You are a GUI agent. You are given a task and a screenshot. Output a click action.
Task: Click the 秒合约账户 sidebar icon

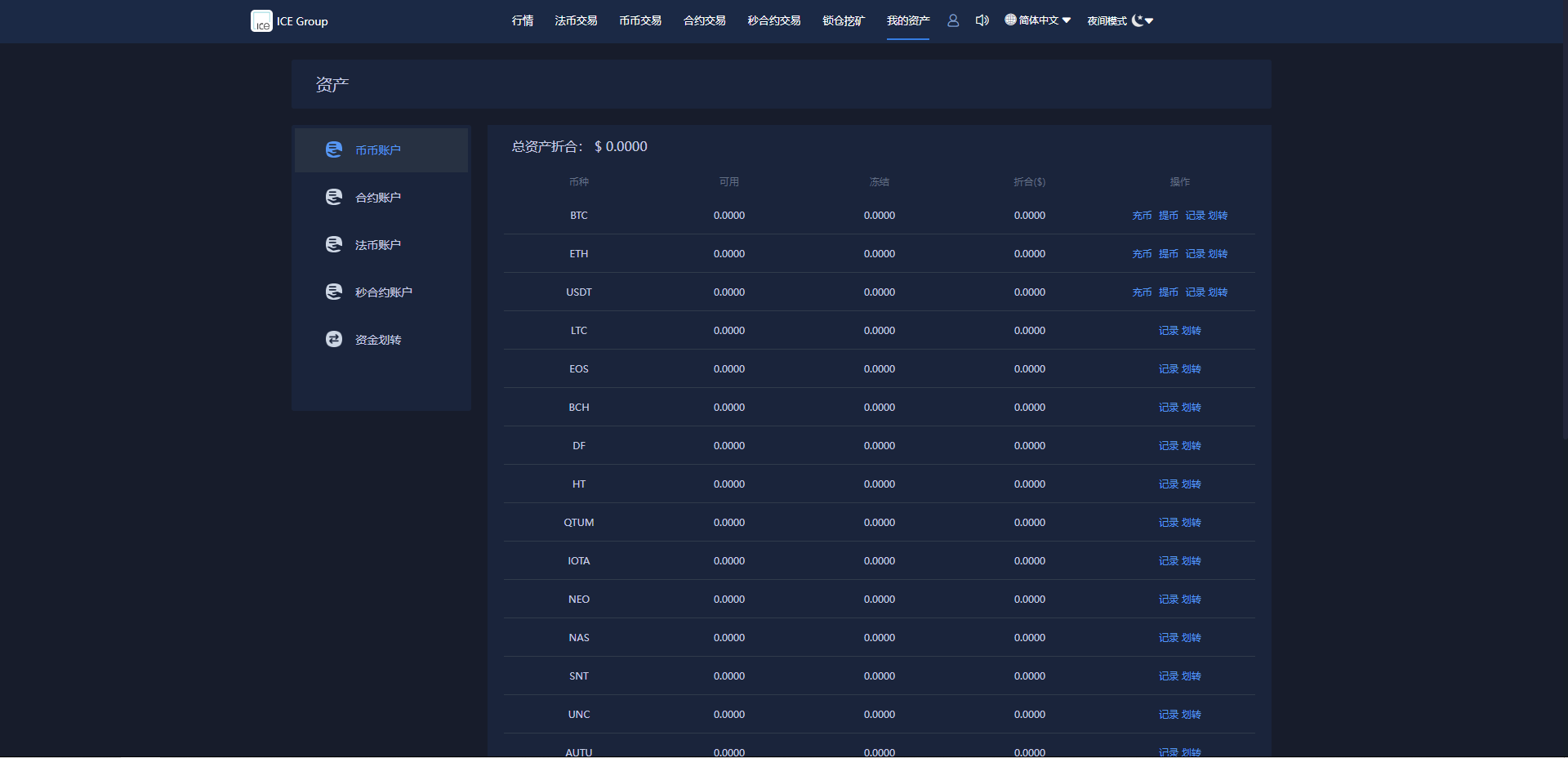click(334, 292)
